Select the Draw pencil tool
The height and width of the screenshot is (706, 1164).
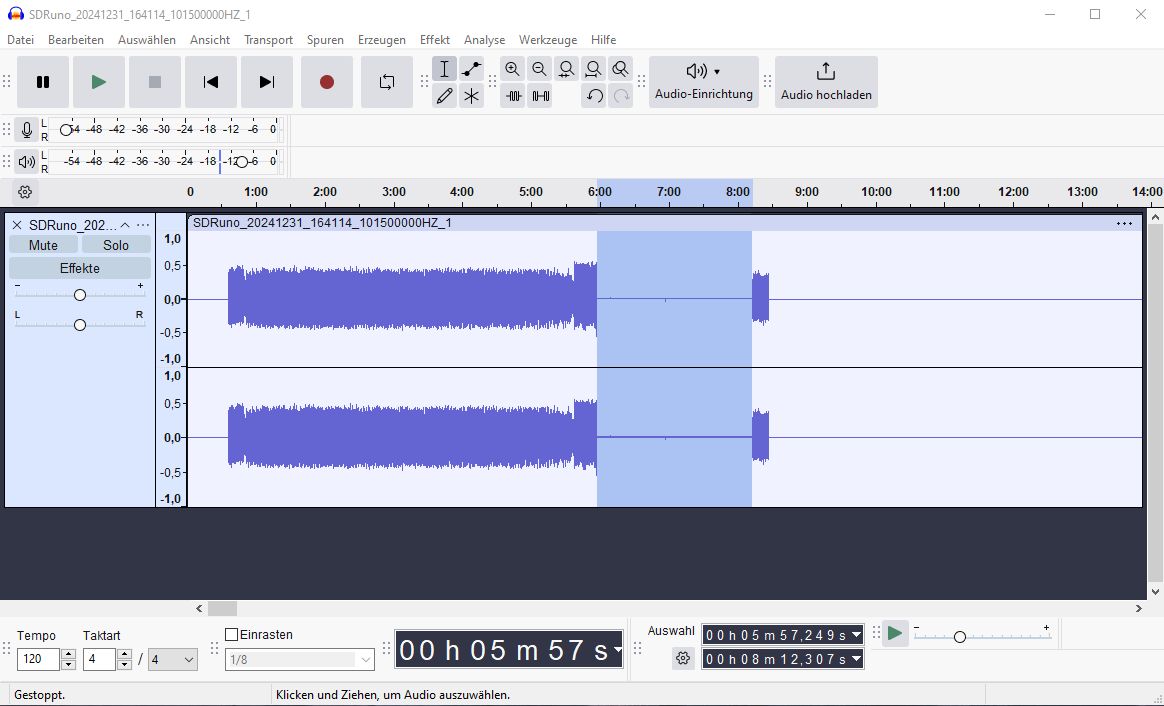[x=445, y=96]
